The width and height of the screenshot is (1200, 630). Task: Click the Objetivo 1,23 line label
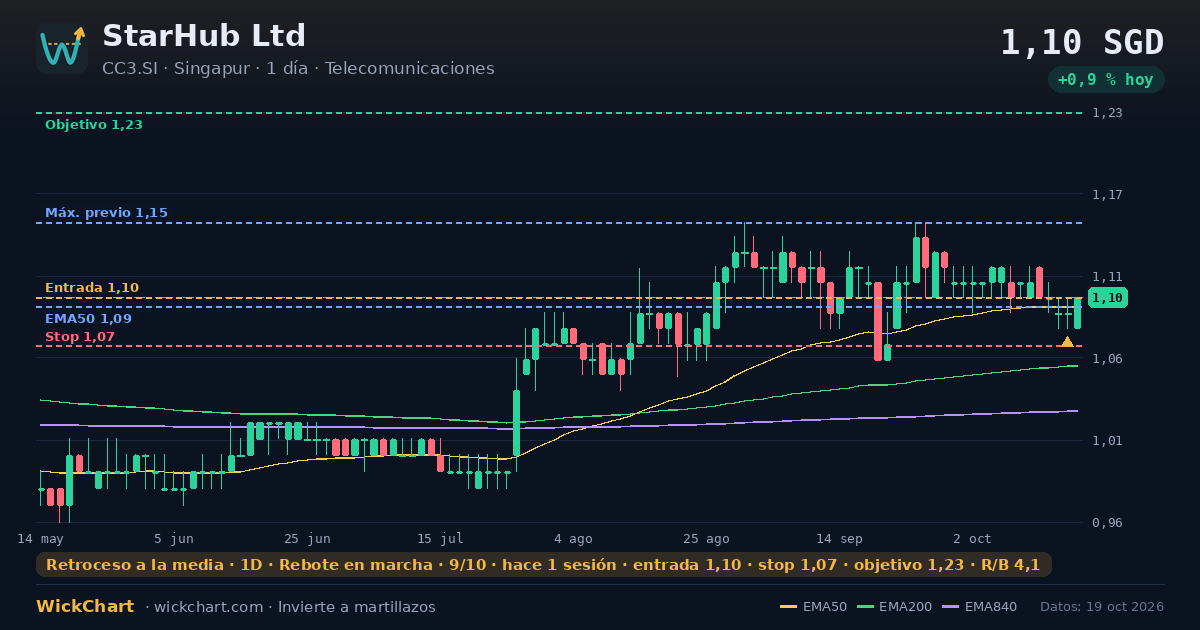94,125
